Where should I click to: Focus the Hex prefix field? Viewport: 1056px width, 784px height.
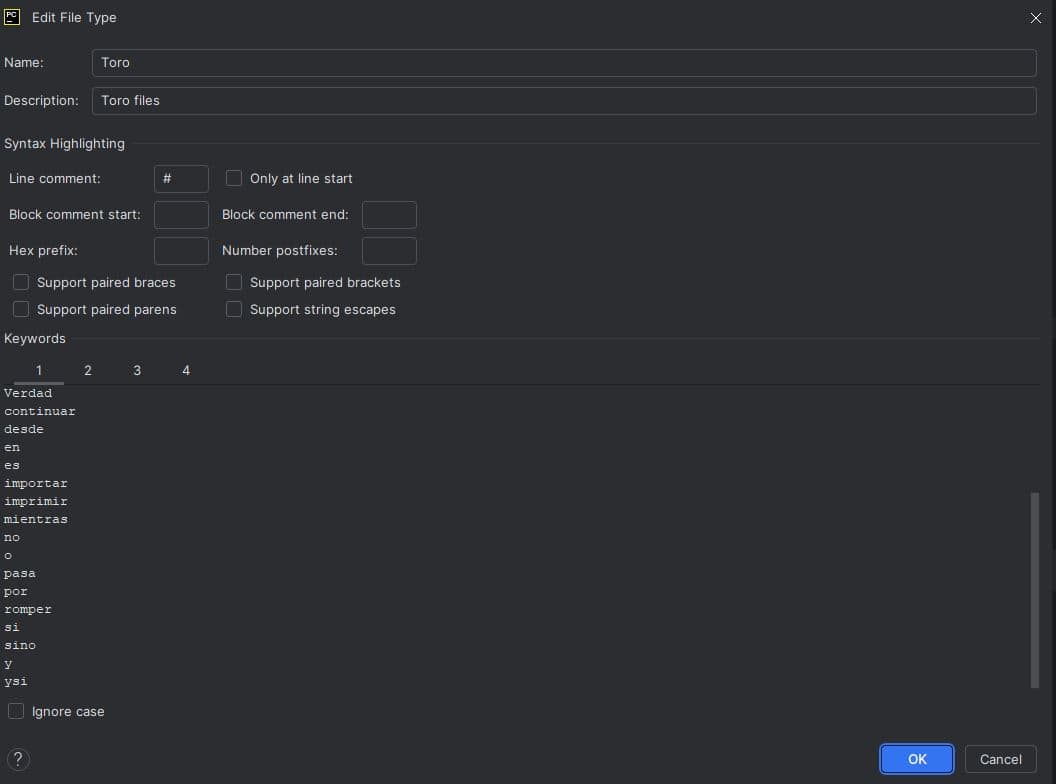(x=181, y=250)
